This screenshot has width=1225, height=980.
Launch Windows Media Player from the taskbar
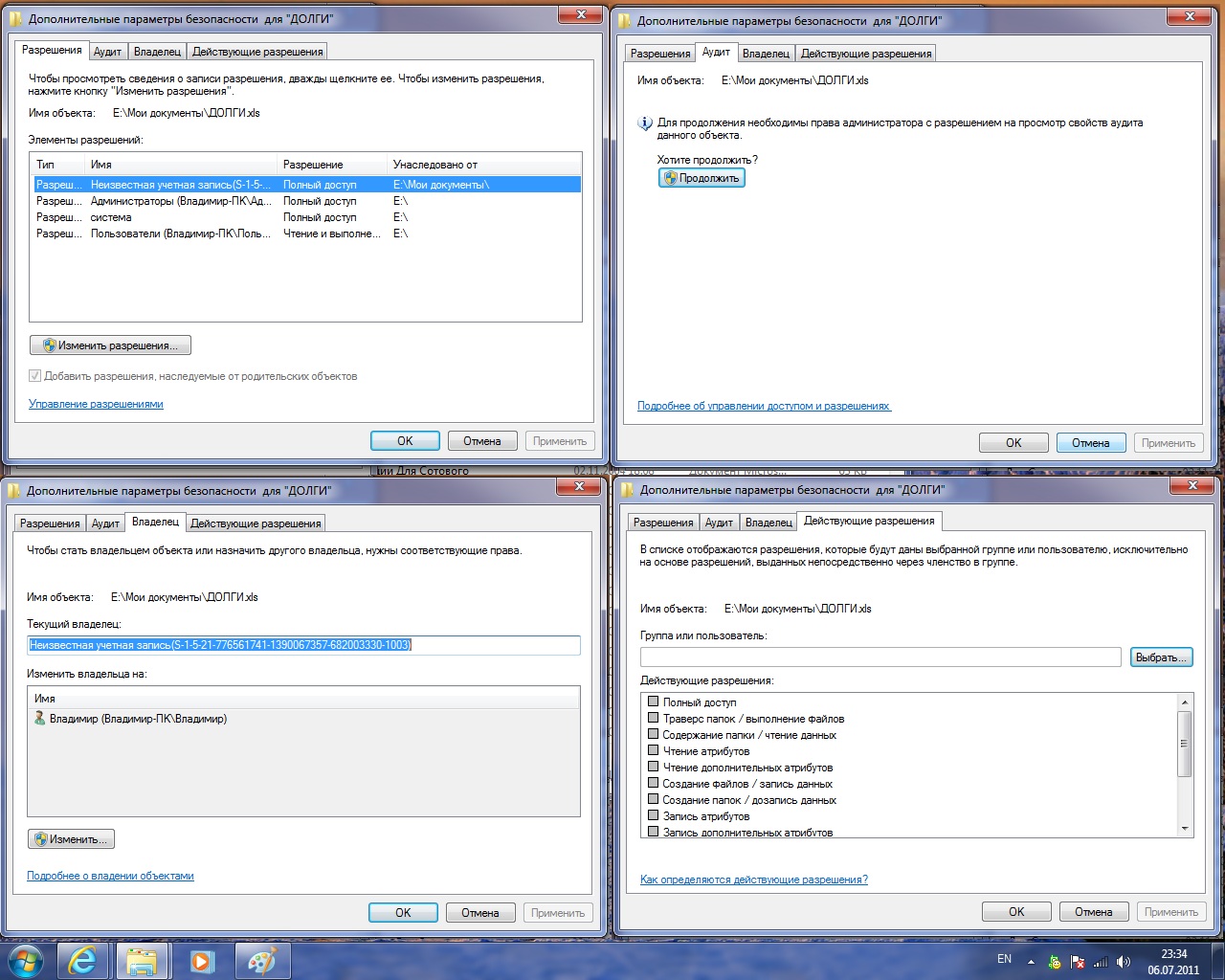pyautogui.click(x=201, y=961)
